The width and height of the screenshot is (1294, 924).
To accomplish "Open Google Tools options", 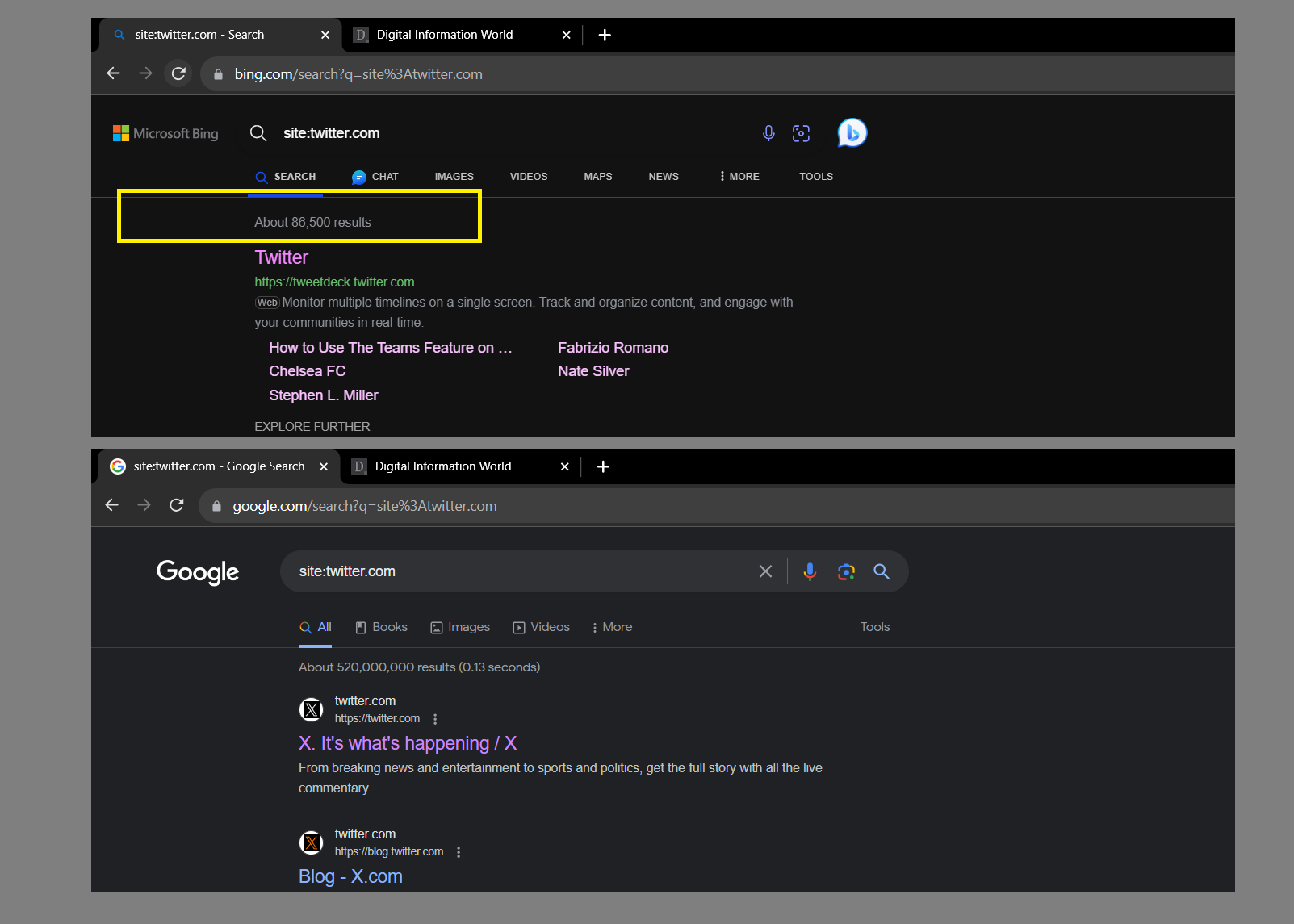I will (x=875, y=627).
